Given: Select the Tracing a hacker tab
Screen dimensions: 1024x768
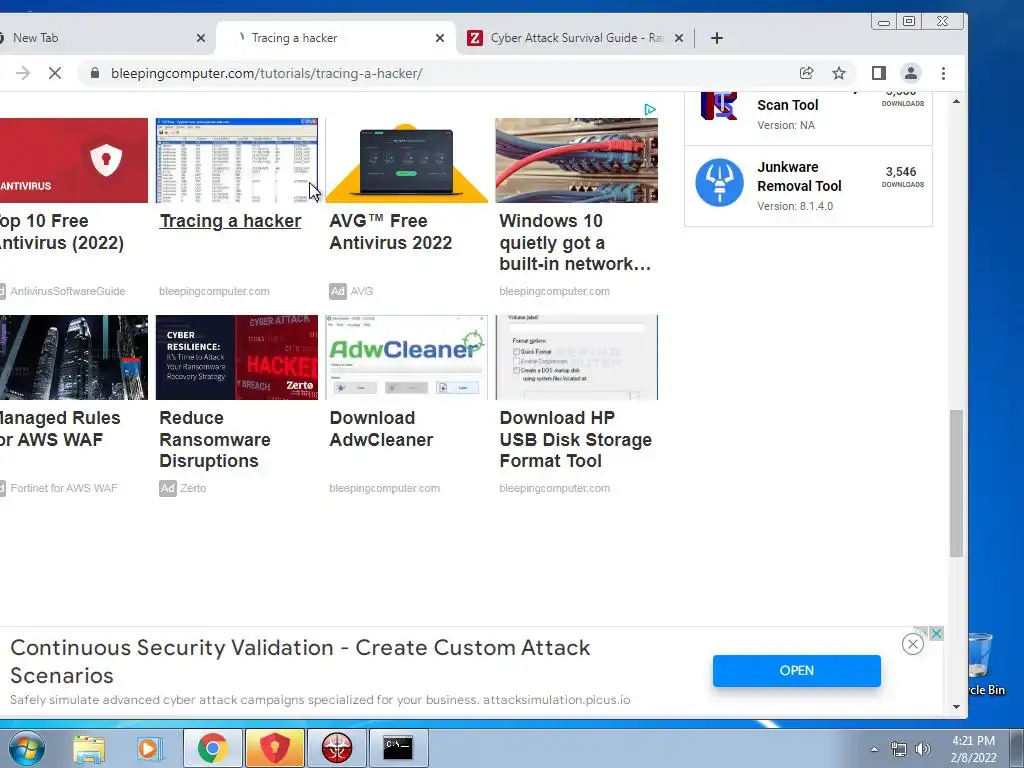Looking at the screenshot, I should (336, 38).
